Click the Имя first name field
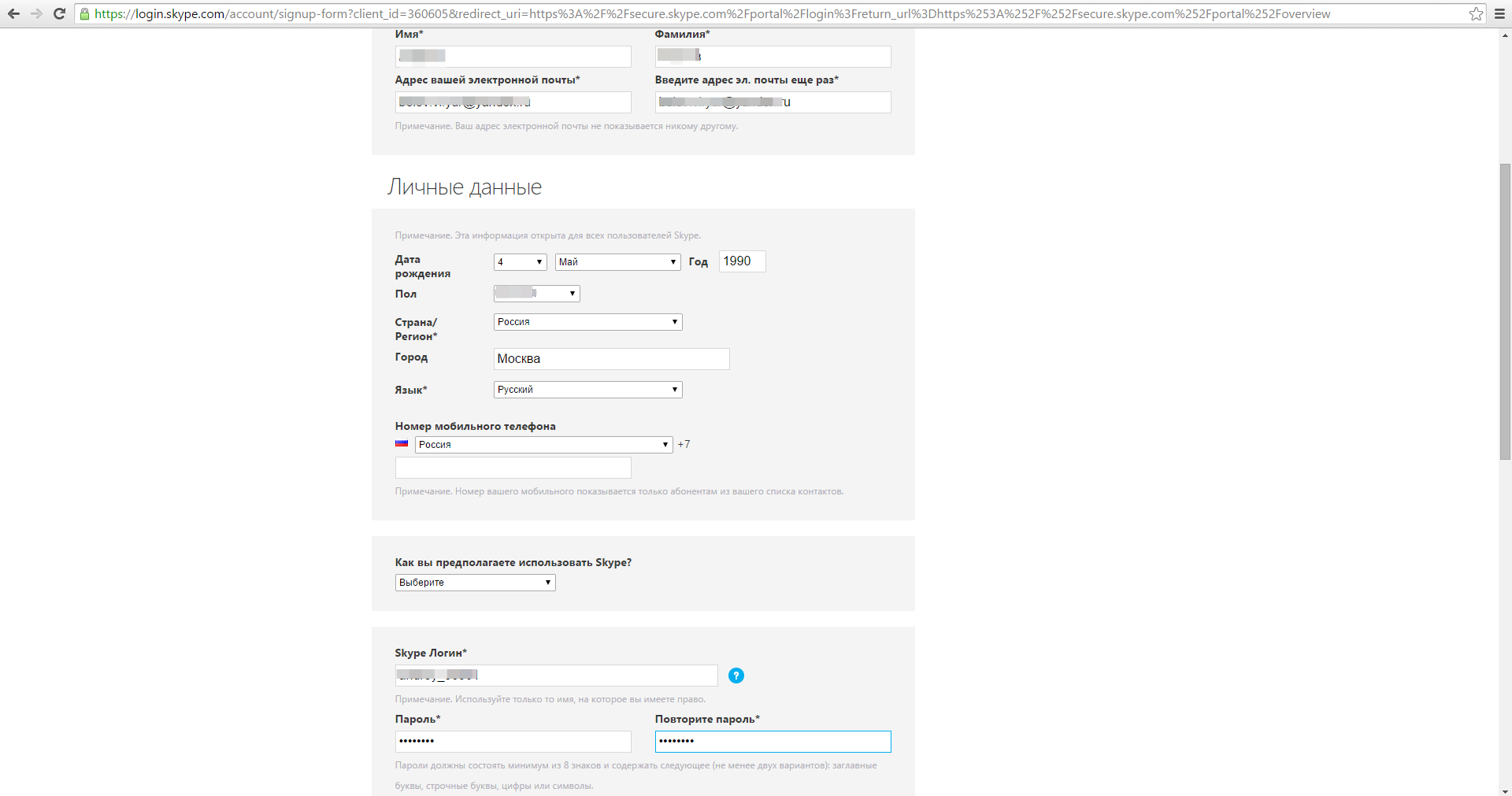 point(513,57)
